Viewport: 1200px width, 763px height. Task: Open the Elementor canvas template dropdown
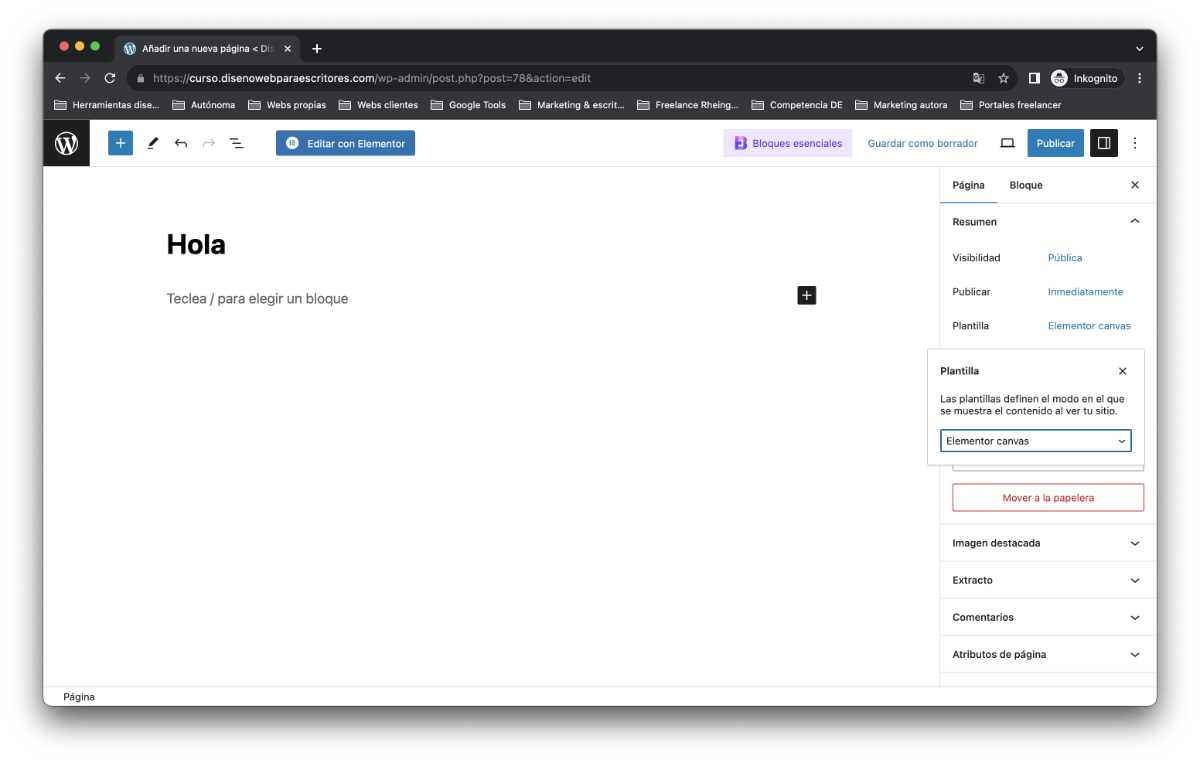tap(1035, 441)
